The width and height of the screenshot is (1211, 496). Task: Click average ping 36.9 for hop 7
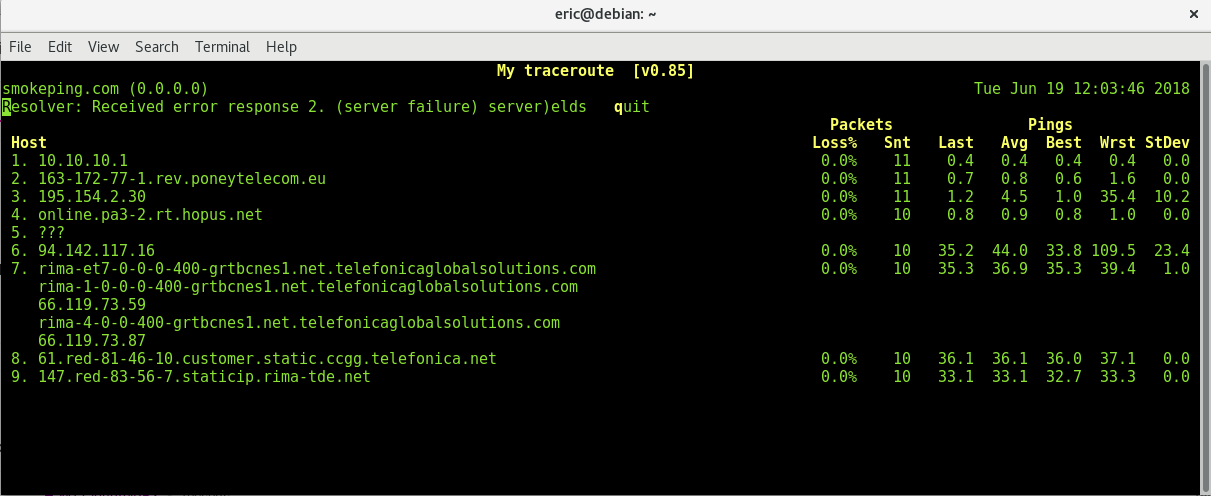[x=1010, y=269]
